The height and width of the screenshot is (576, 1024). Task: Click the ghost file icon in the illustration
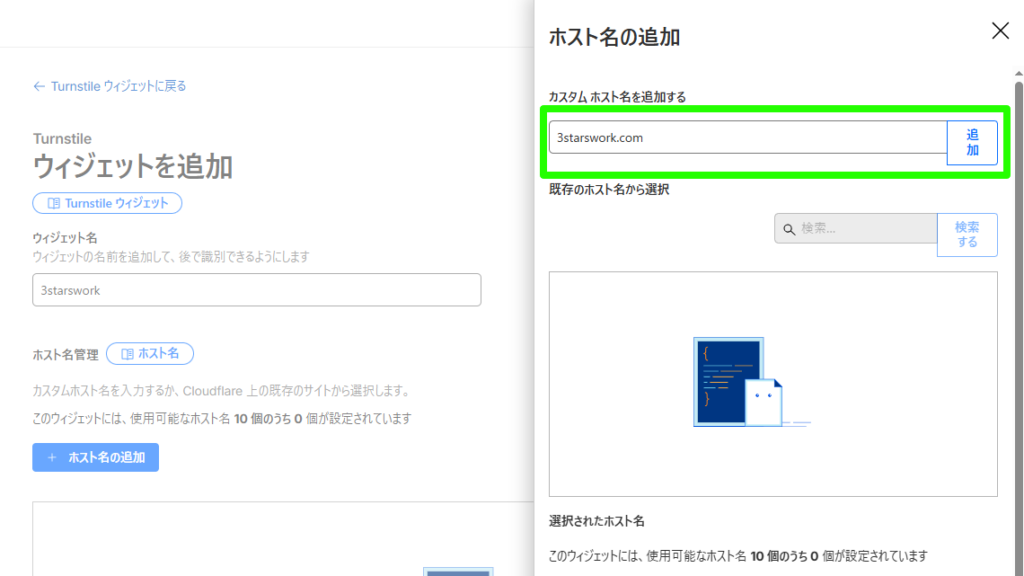point(766,402)
